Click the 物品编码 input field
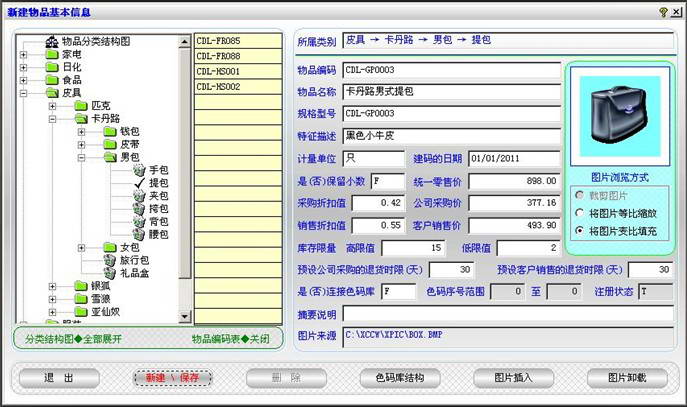 451,70
